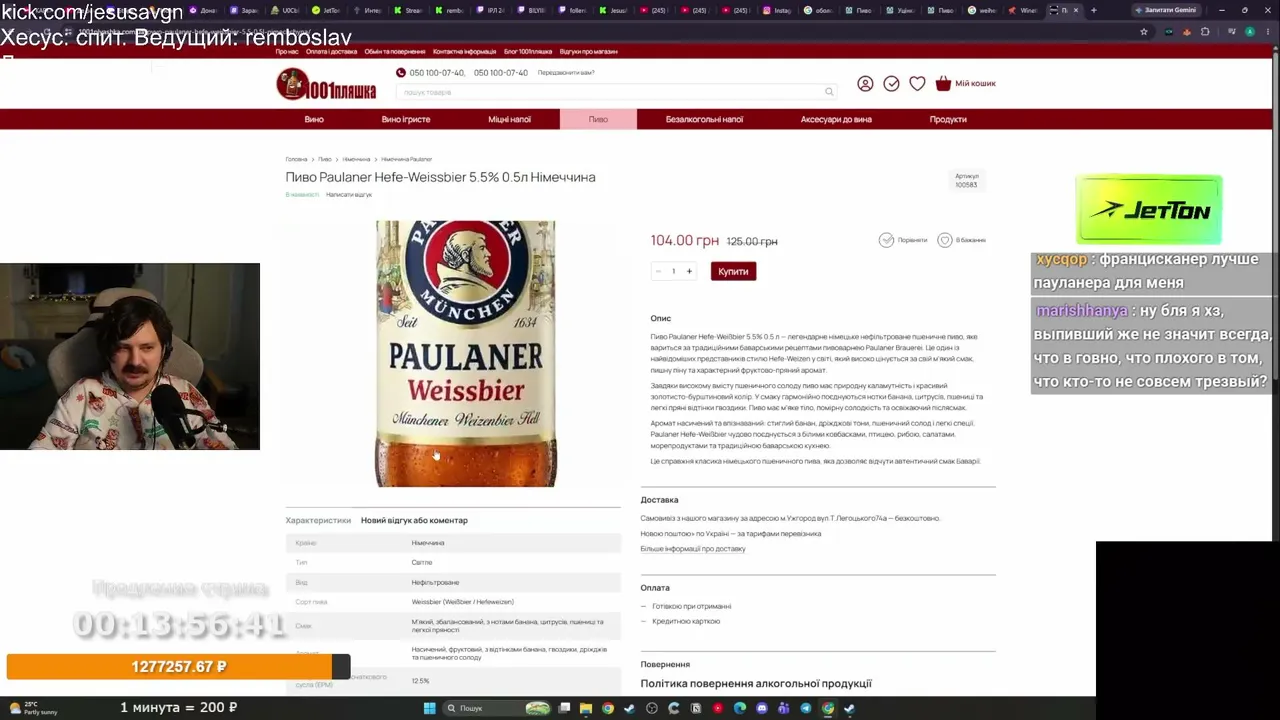Click the Купити buy button
1280x720 pixels.
coord(733,271)
